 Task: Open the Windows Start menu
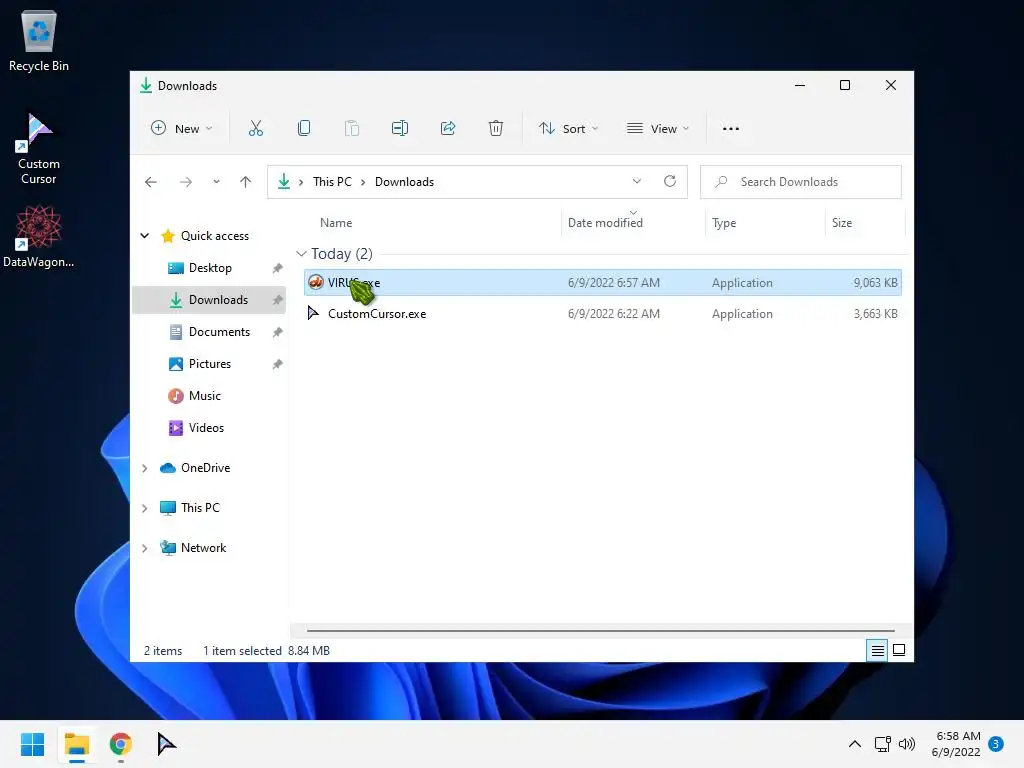tap(32, 744)
